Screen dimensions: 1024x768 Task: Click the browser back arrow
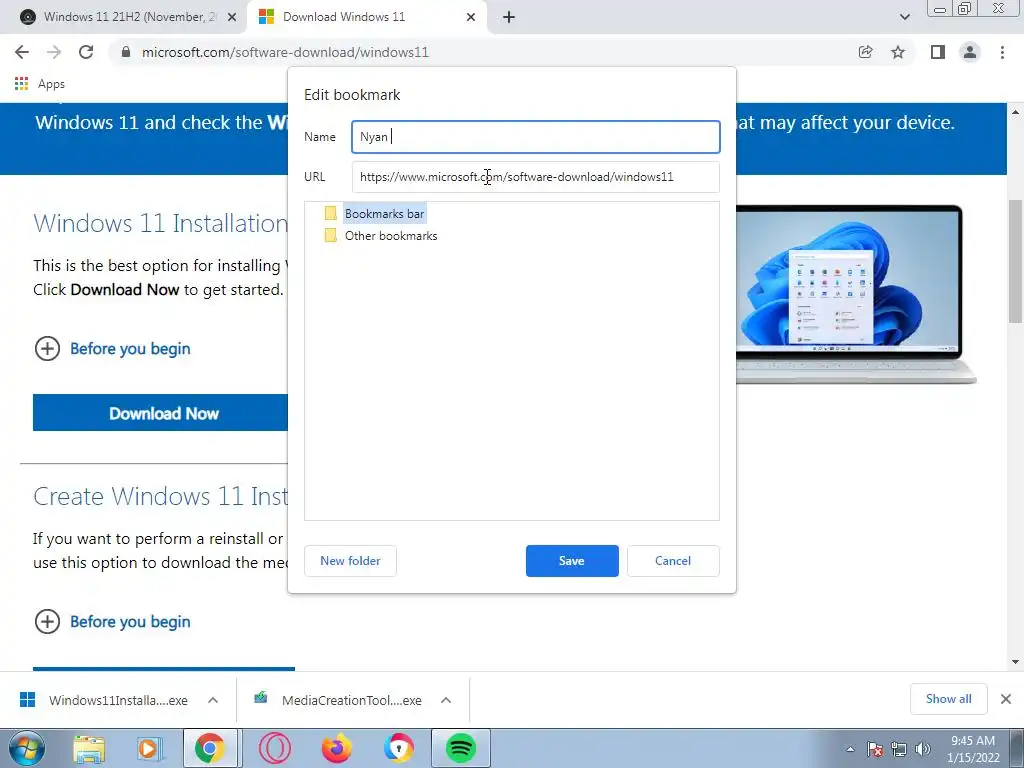pyautogui.click(x=22, y=52)
